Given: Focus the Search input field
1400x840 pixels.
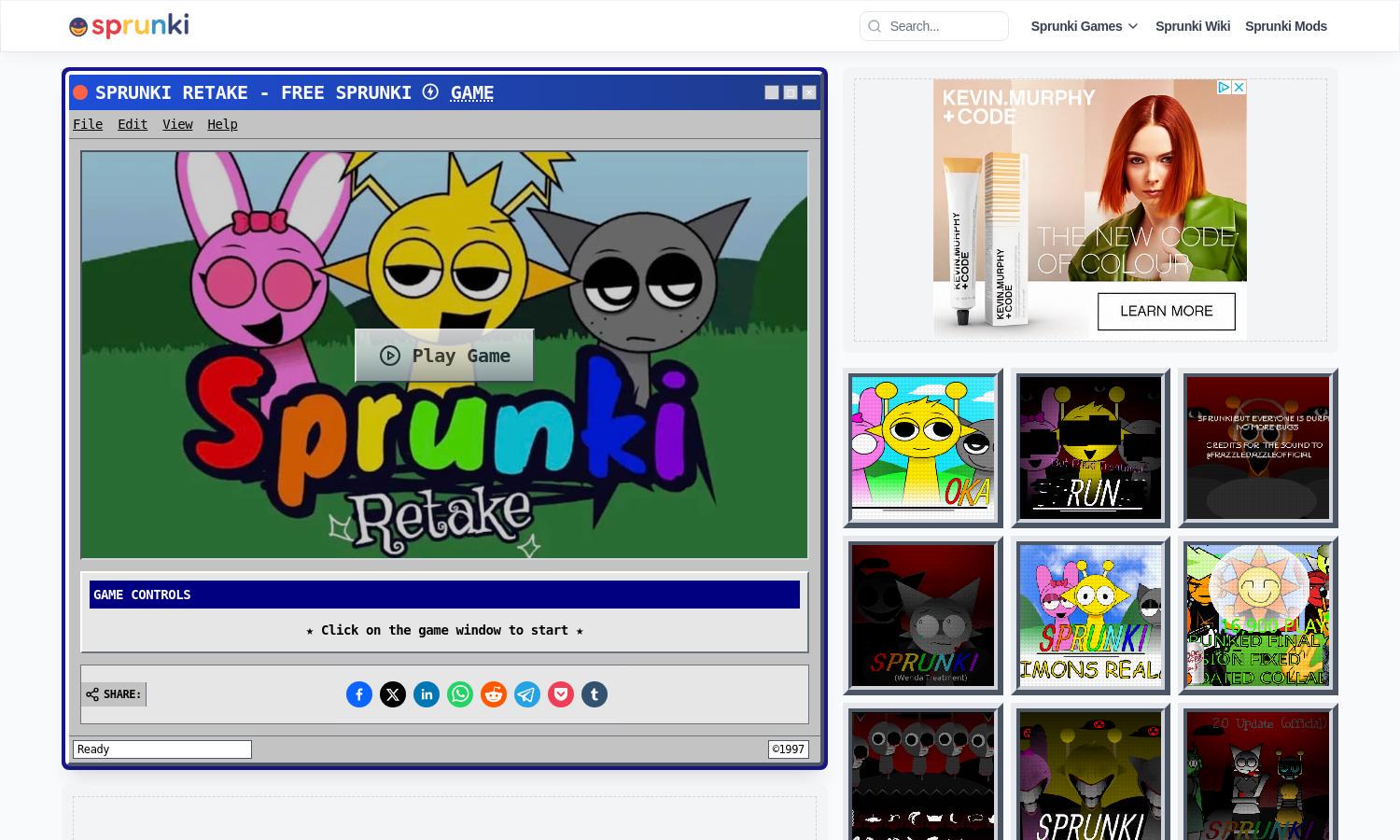Looking at the screenshot, I should point(934,26).
